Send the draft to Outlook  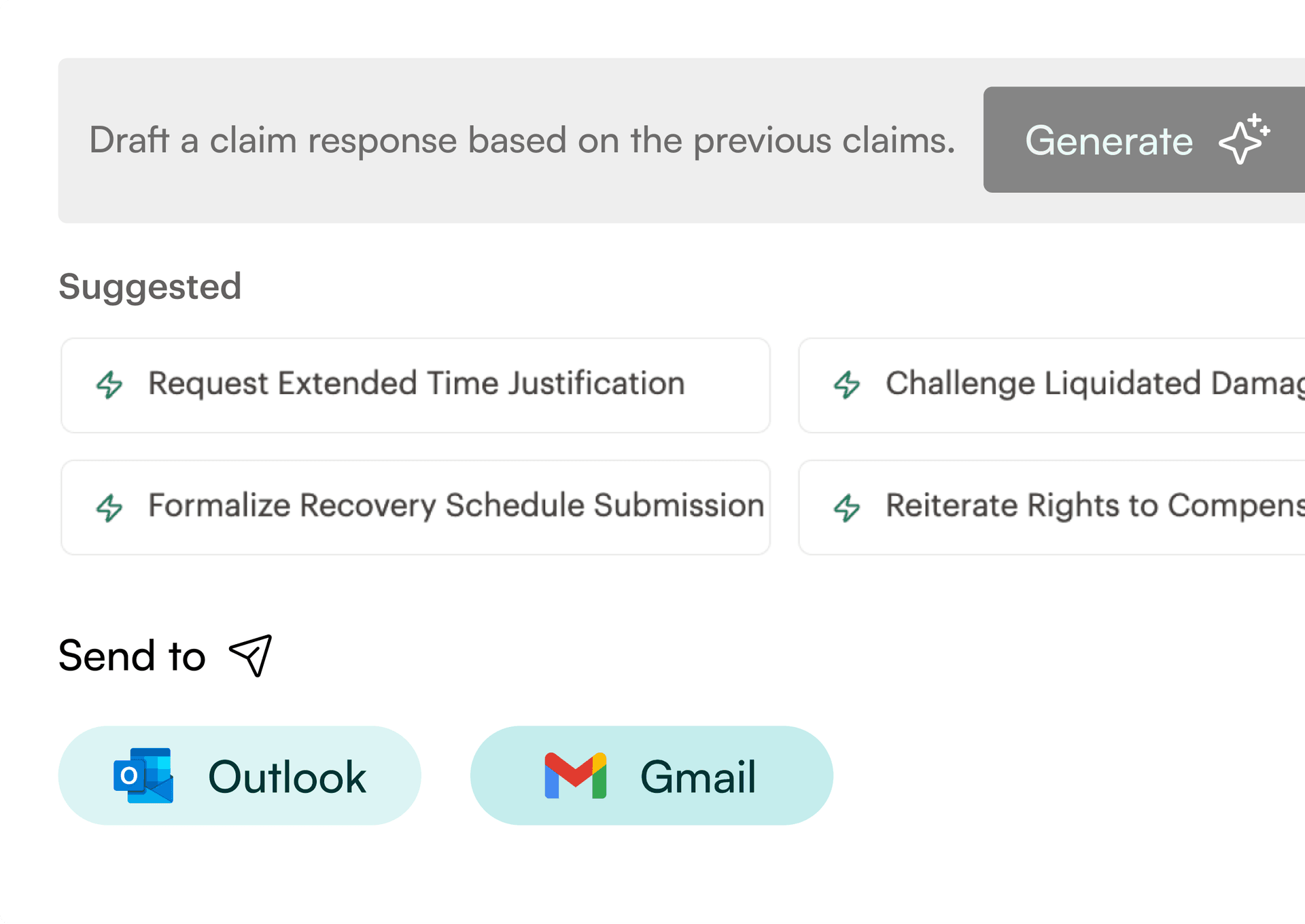click(x=240, y=775)
